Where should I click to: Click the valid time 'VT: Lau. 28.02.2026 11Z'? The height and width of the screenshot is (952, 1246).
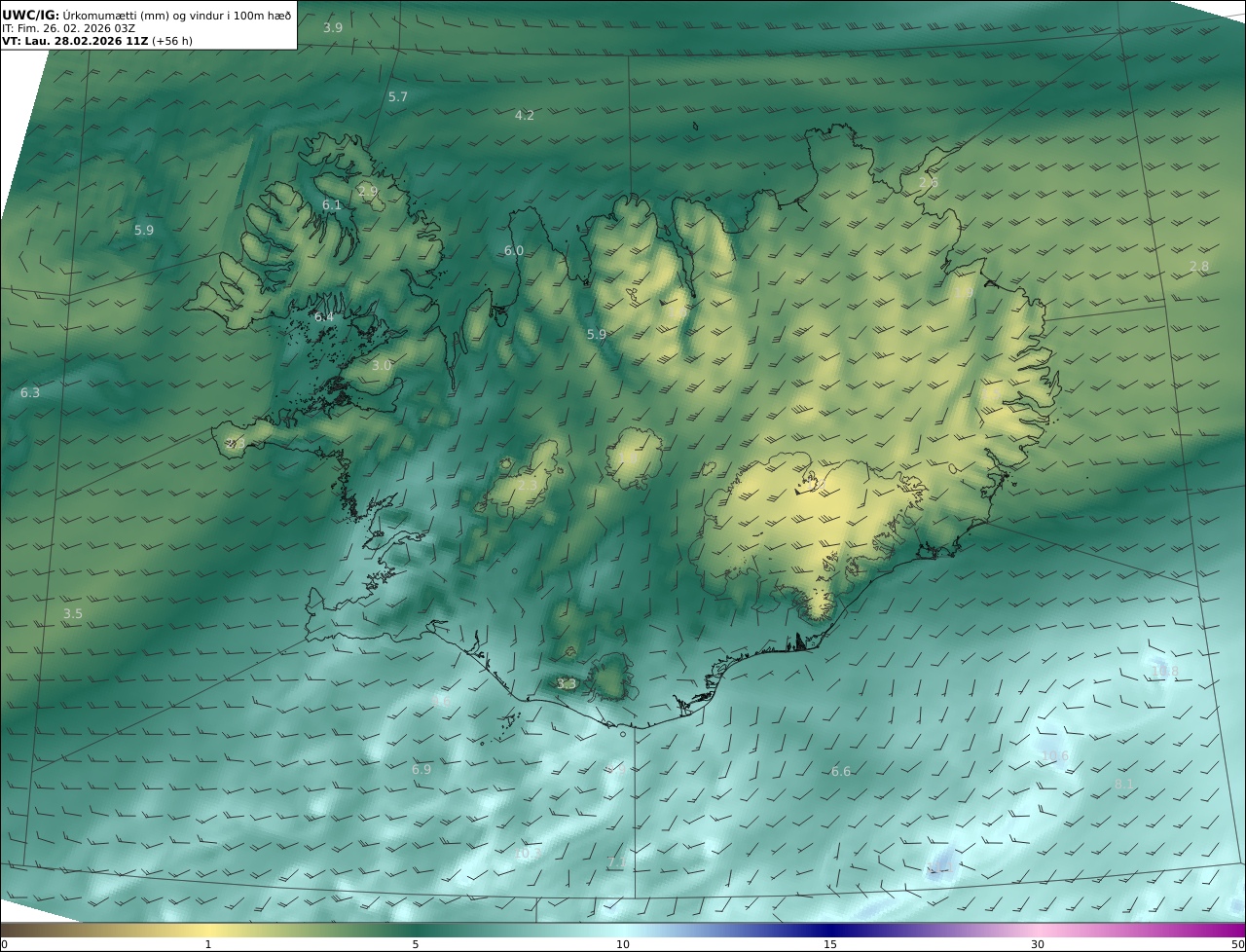point(75,41)
